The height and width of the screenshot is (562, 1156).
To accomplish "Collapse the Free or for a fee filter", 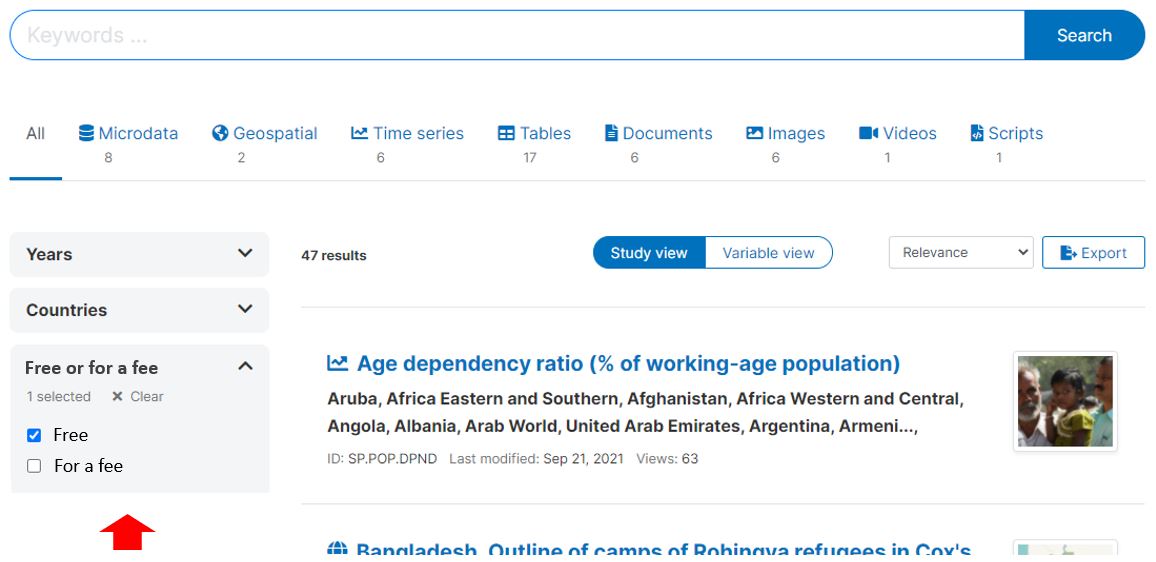I will (245, 367).
